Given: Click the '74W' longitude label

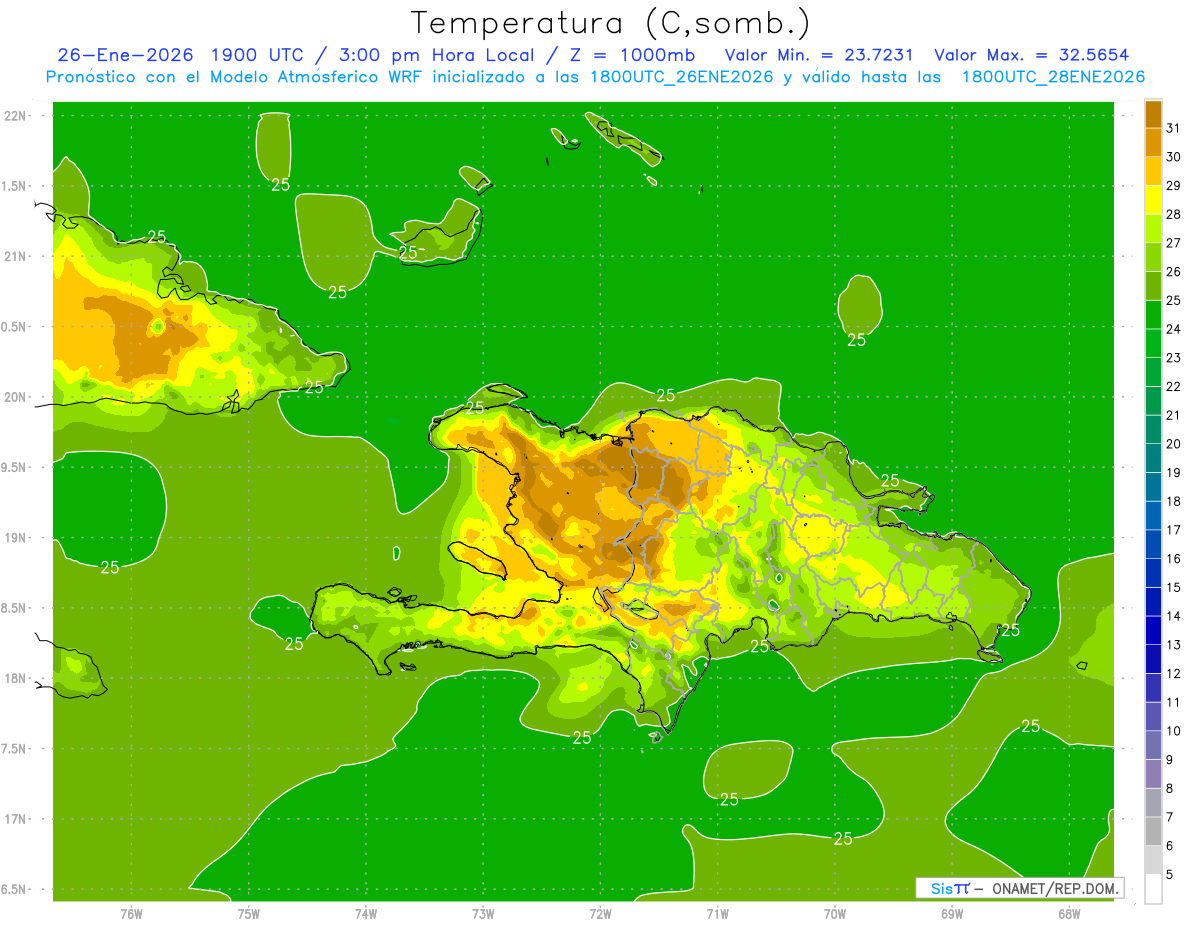Looking at the screenshot, I should (x=366, y=913).
